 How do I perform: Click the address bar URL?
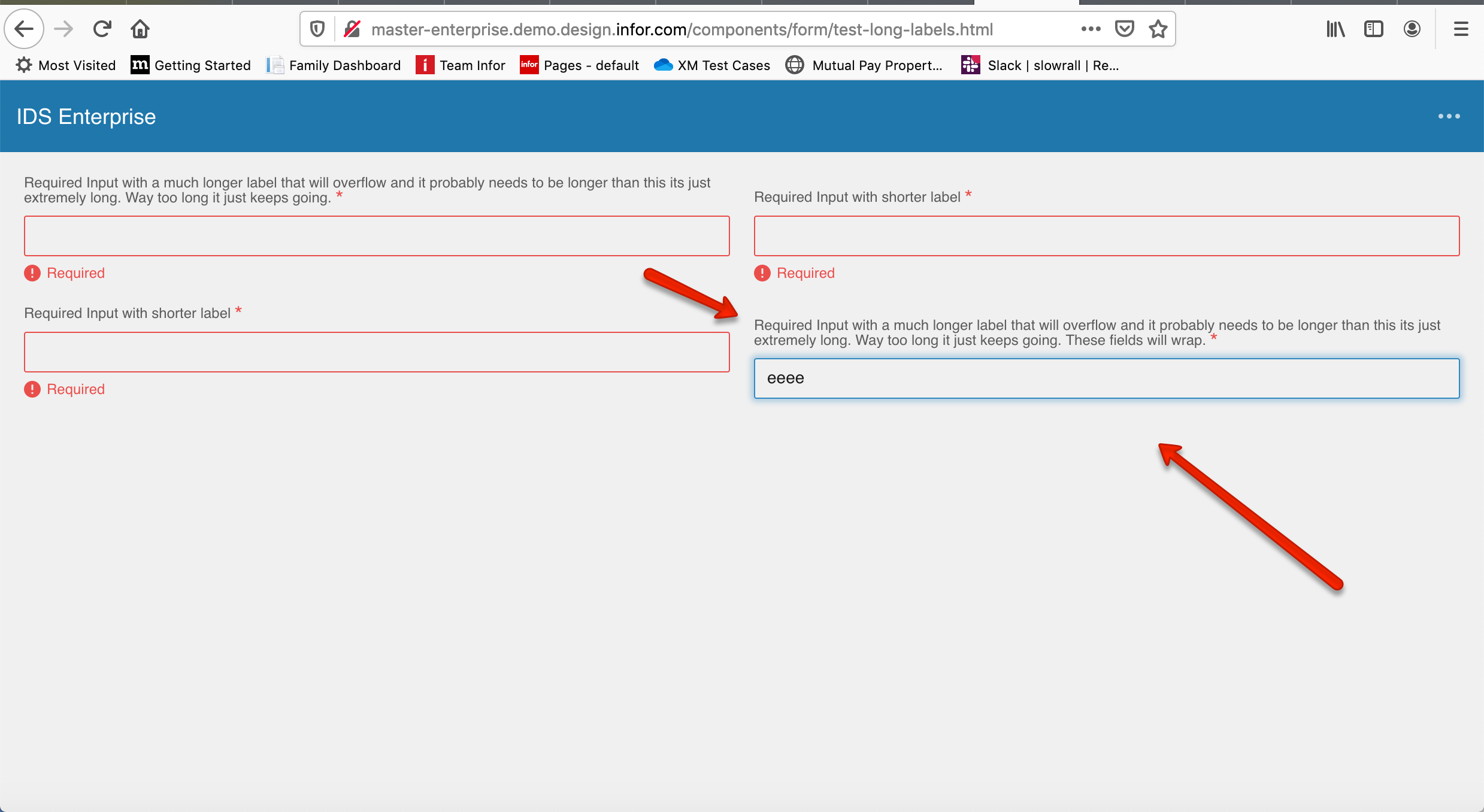(682, 29)
